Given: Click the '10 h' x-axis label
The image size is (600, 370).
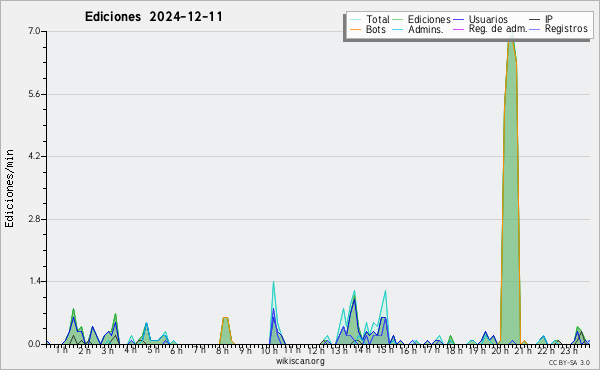Looking at the screenshot, I should coord(269,351).
